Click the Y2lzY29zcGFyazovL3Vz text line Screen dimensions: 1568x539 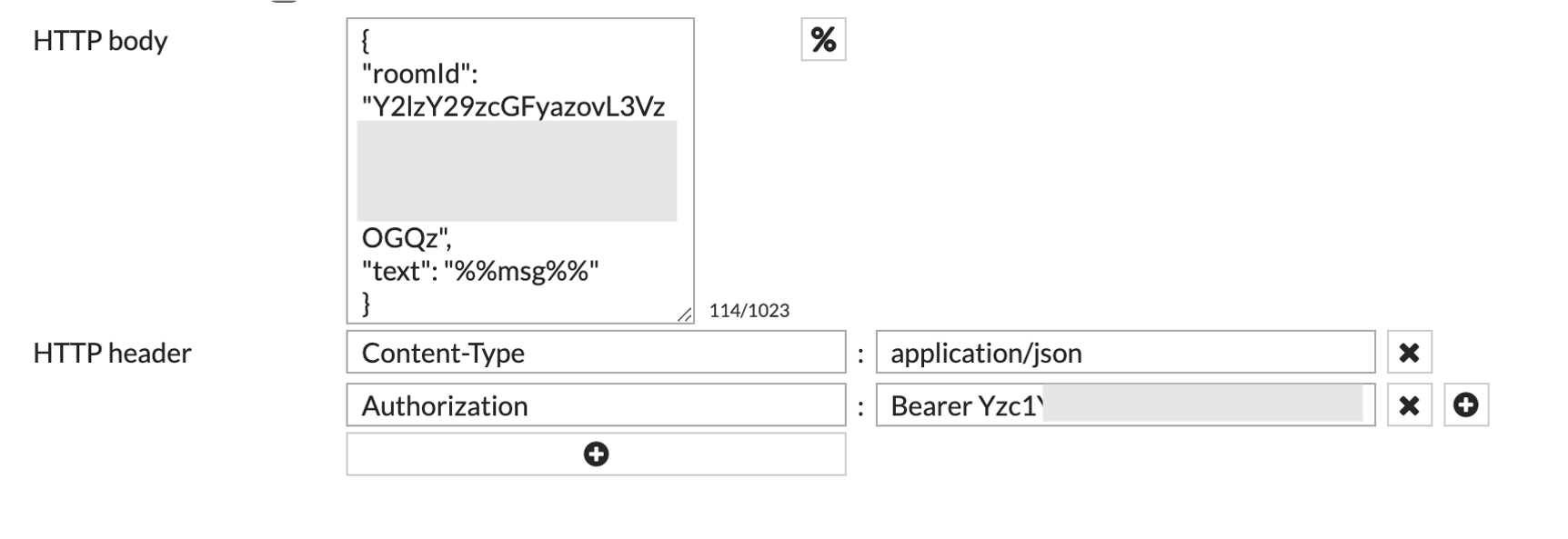(x=513, y=106)
